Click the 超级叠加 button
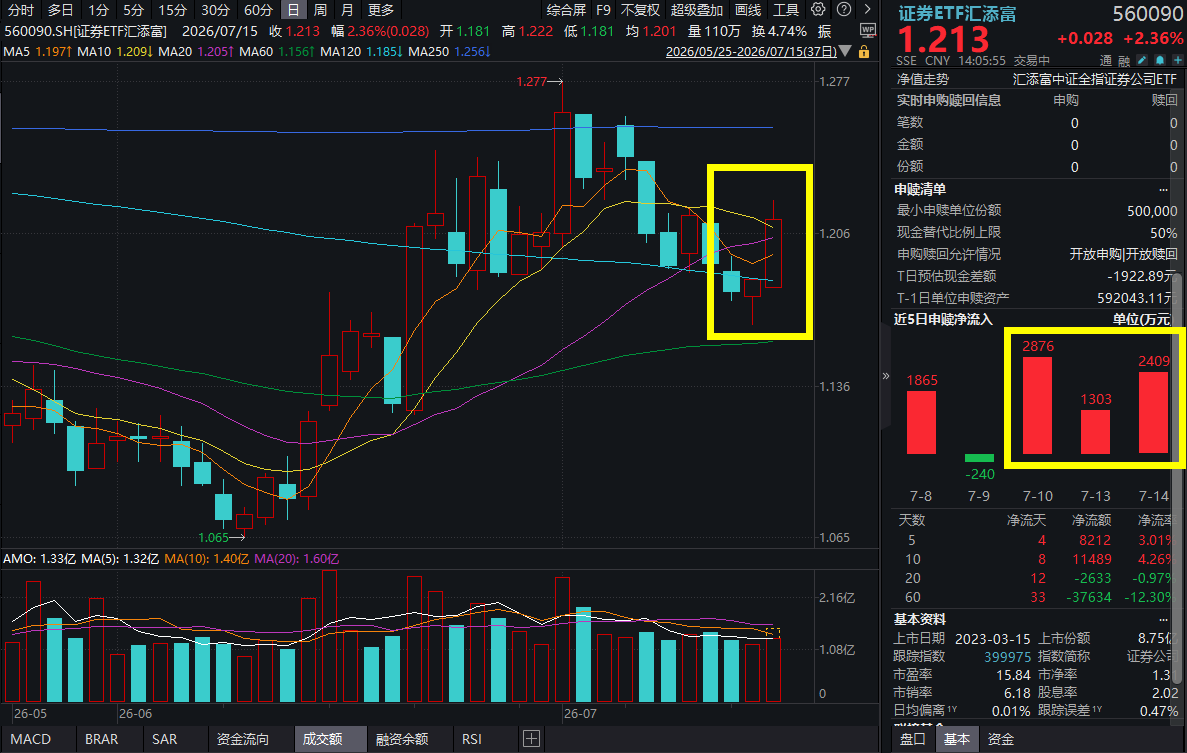This screenshot has height=753, width=1187. coord(697,10)
